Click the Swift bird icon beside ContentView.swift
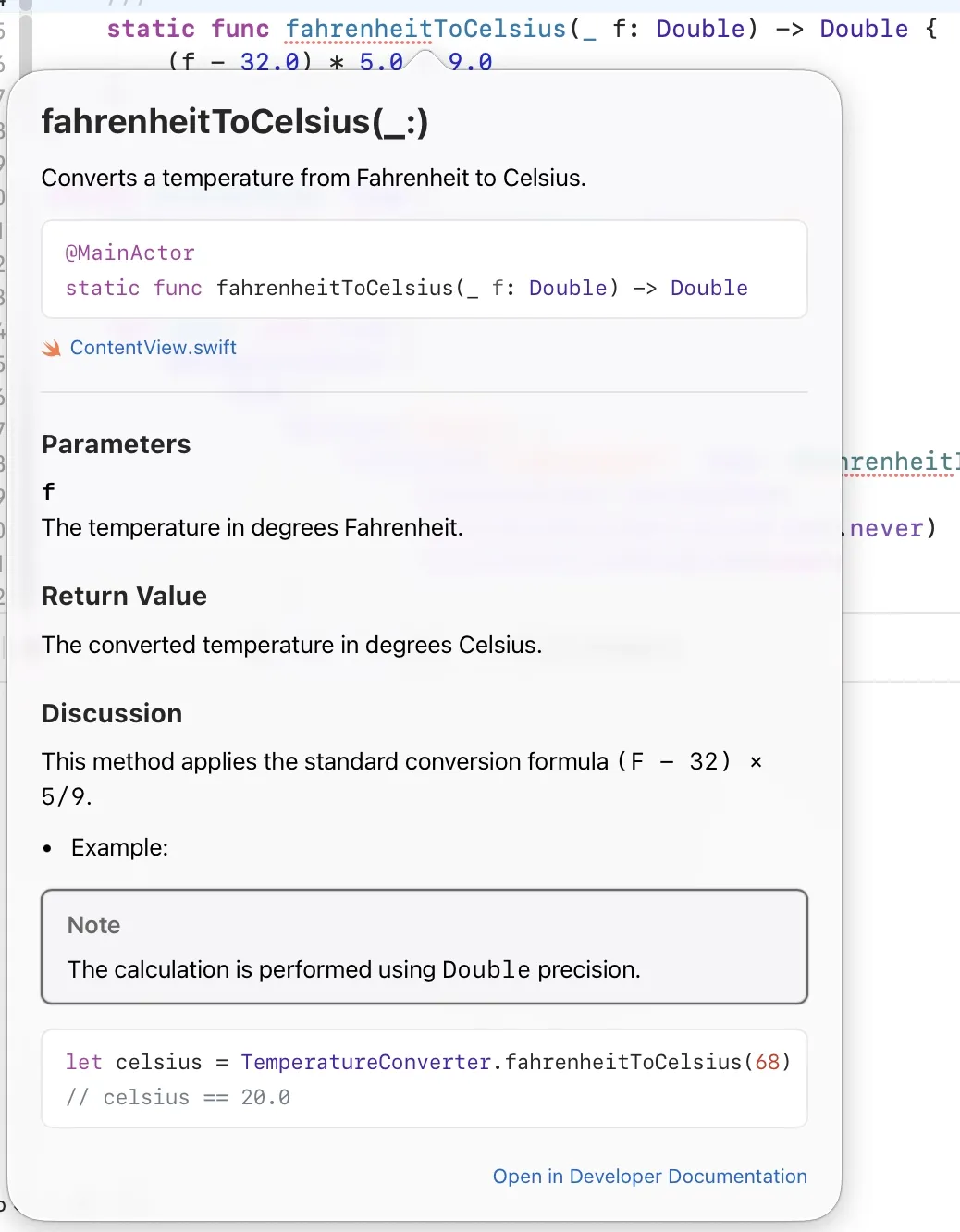 click(x=51, y=348)
